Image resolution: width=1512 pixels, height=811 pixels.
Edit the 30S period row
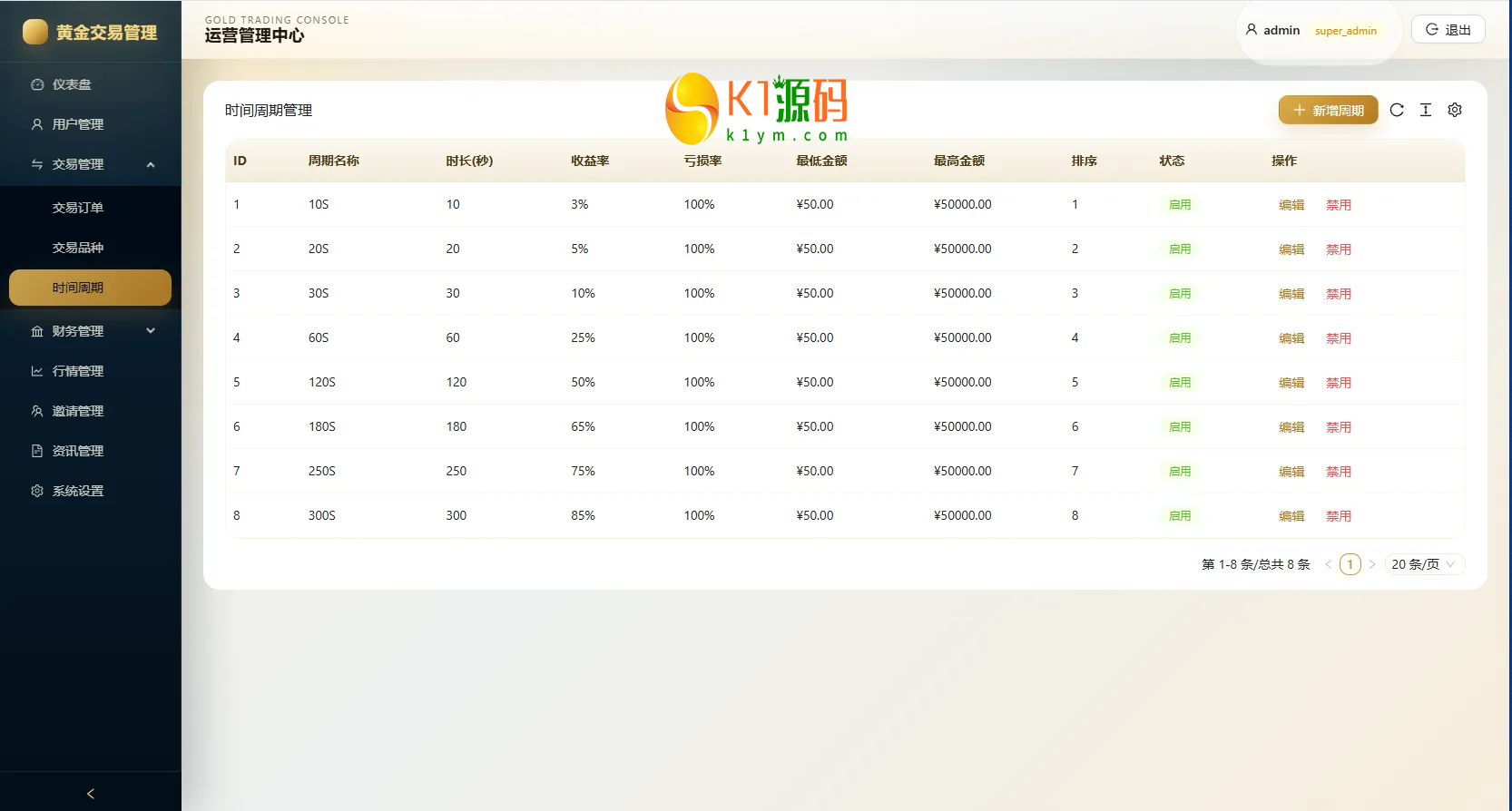point(1291,294)
